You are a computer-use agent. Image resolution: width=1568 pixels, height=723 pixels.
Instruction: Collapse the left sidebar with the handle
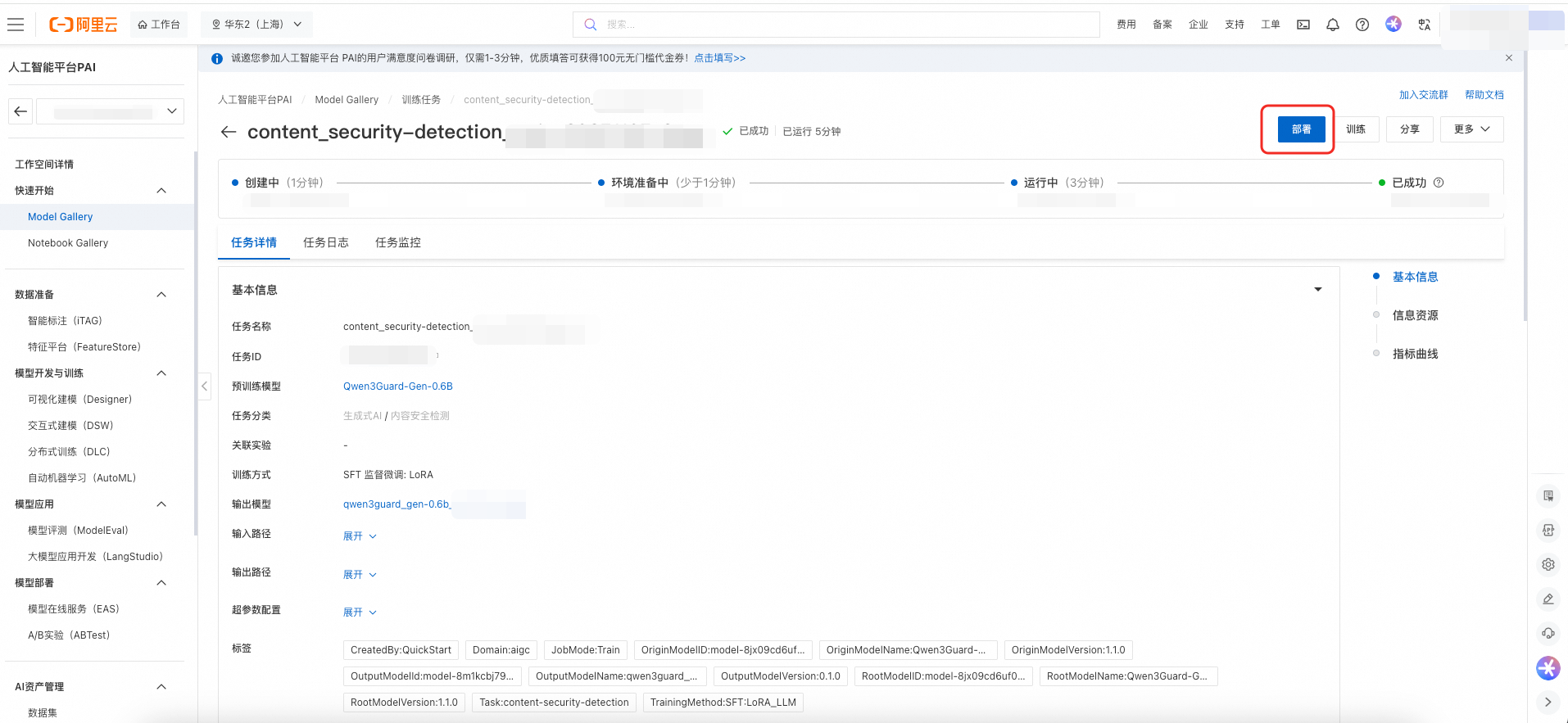(205, 386)
